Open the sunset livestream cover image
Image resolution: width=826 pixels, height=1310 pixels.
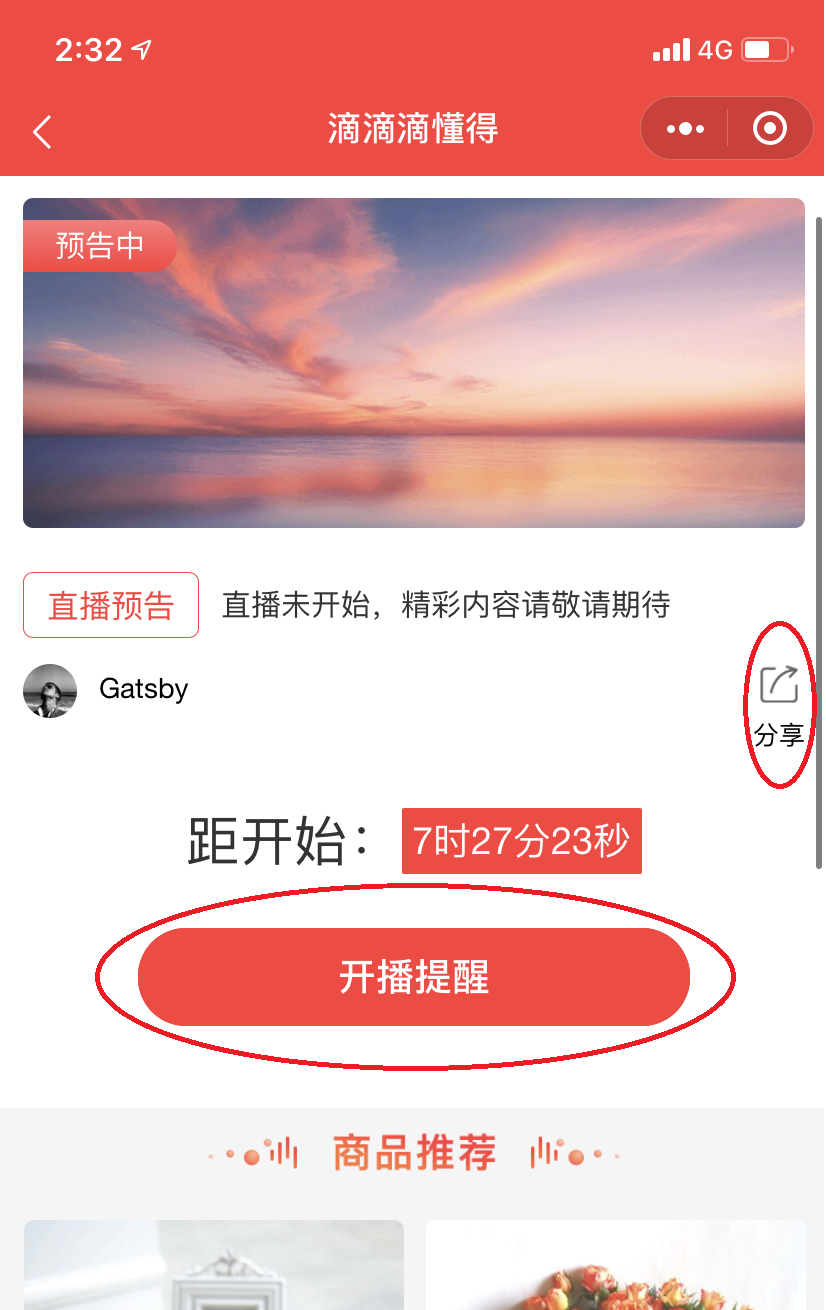414,363
